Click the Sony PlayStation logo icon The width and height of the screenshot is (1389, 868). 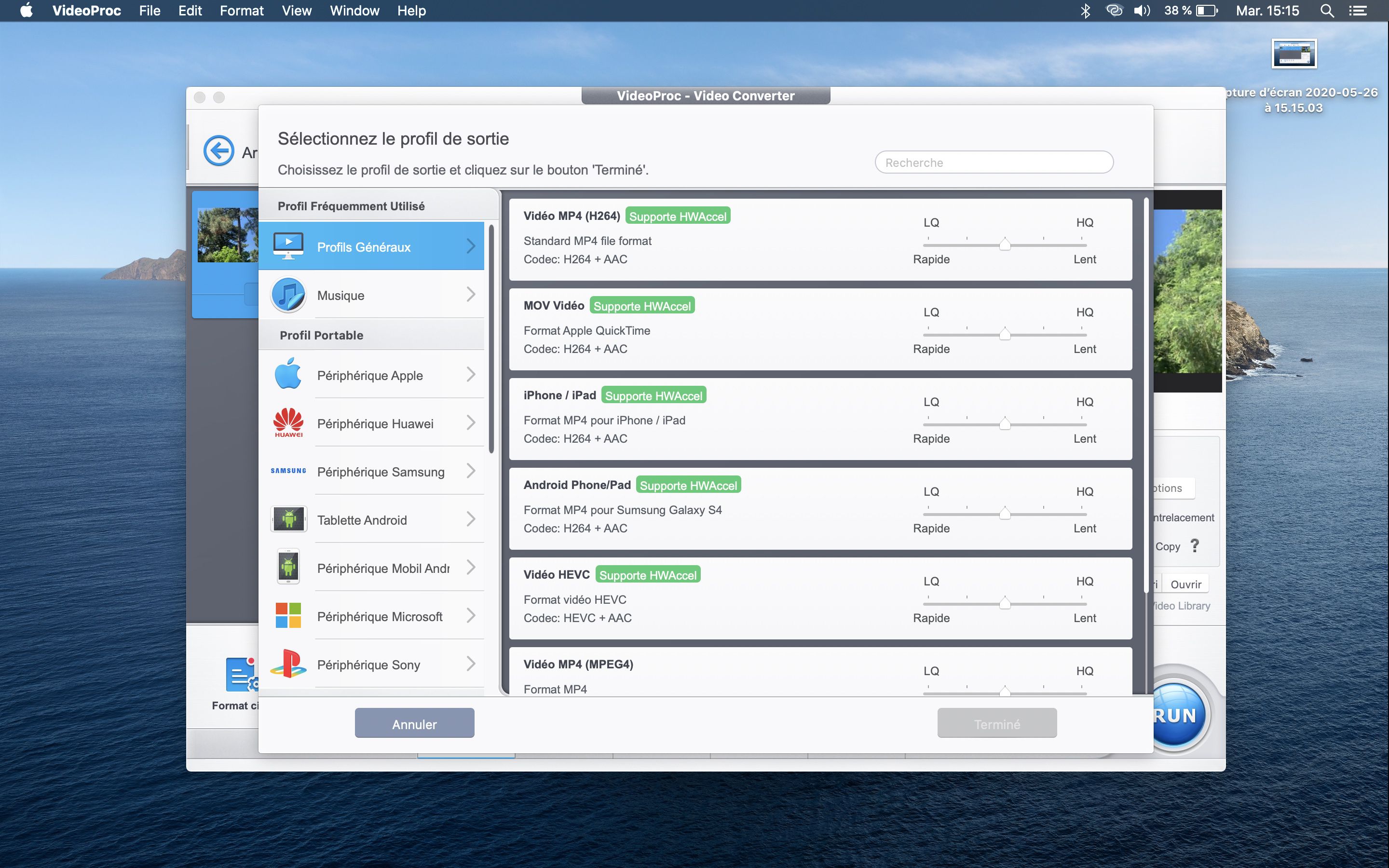pos(288,664)
